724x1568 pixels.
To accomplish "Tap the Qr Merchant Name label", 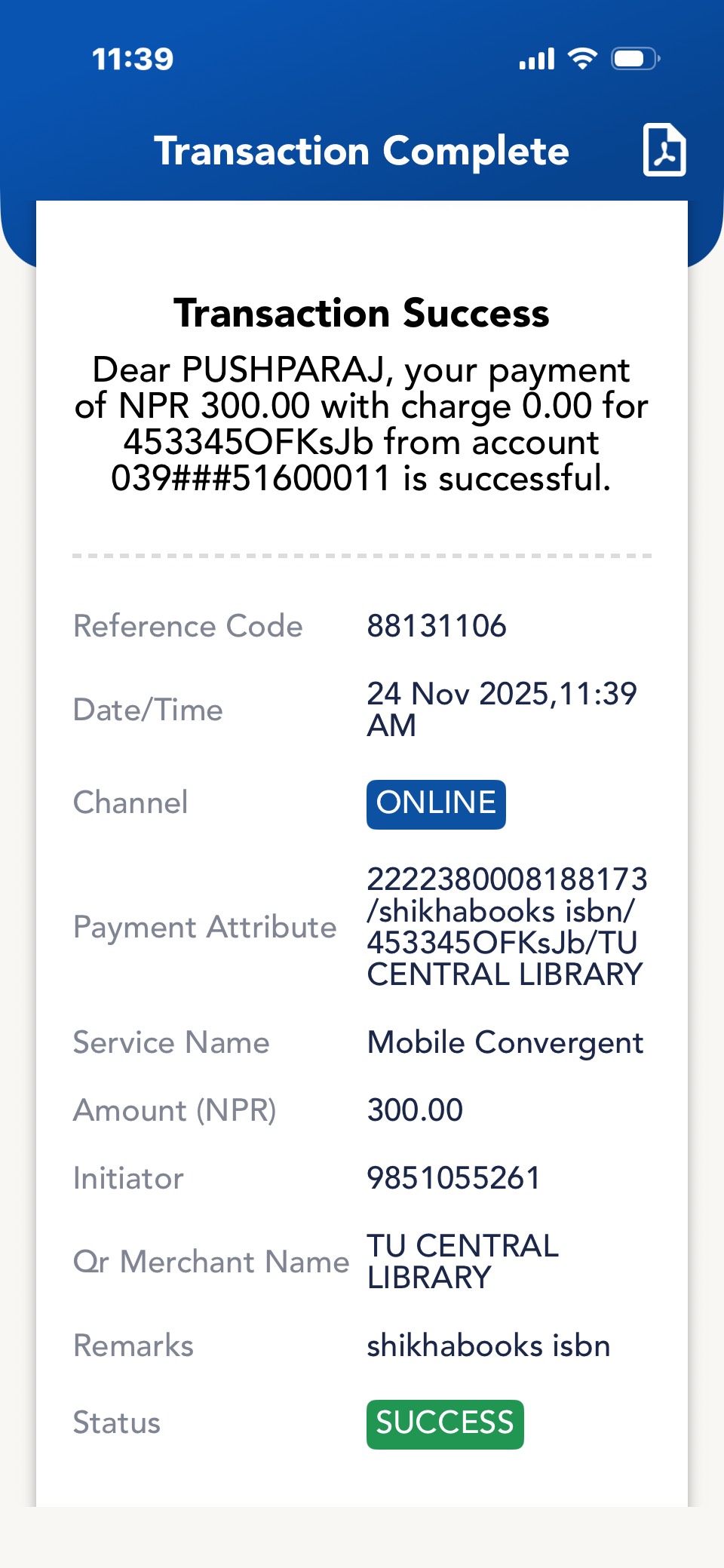I will click(211, 1262).
